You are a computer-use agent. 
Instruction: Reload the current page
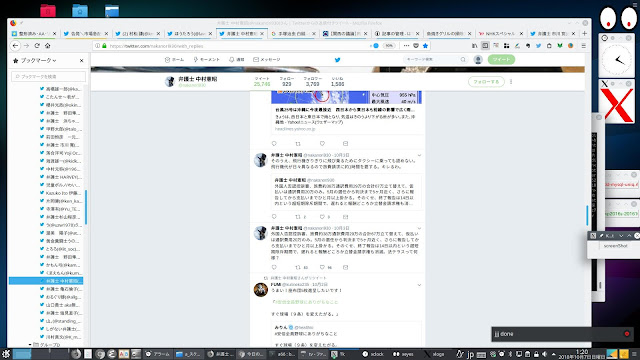point(37,46)
